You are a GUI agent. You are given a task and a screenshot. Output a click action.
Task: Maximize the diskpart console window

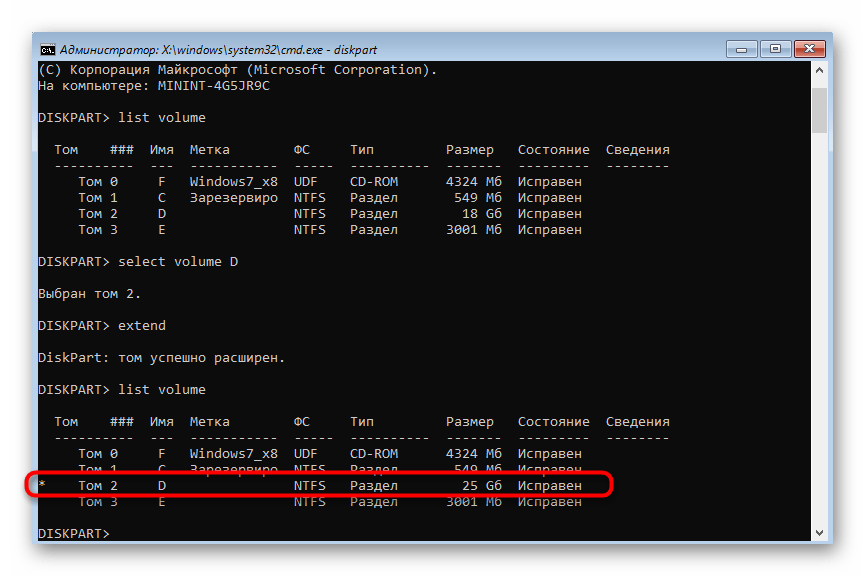[x=774, y=47]
